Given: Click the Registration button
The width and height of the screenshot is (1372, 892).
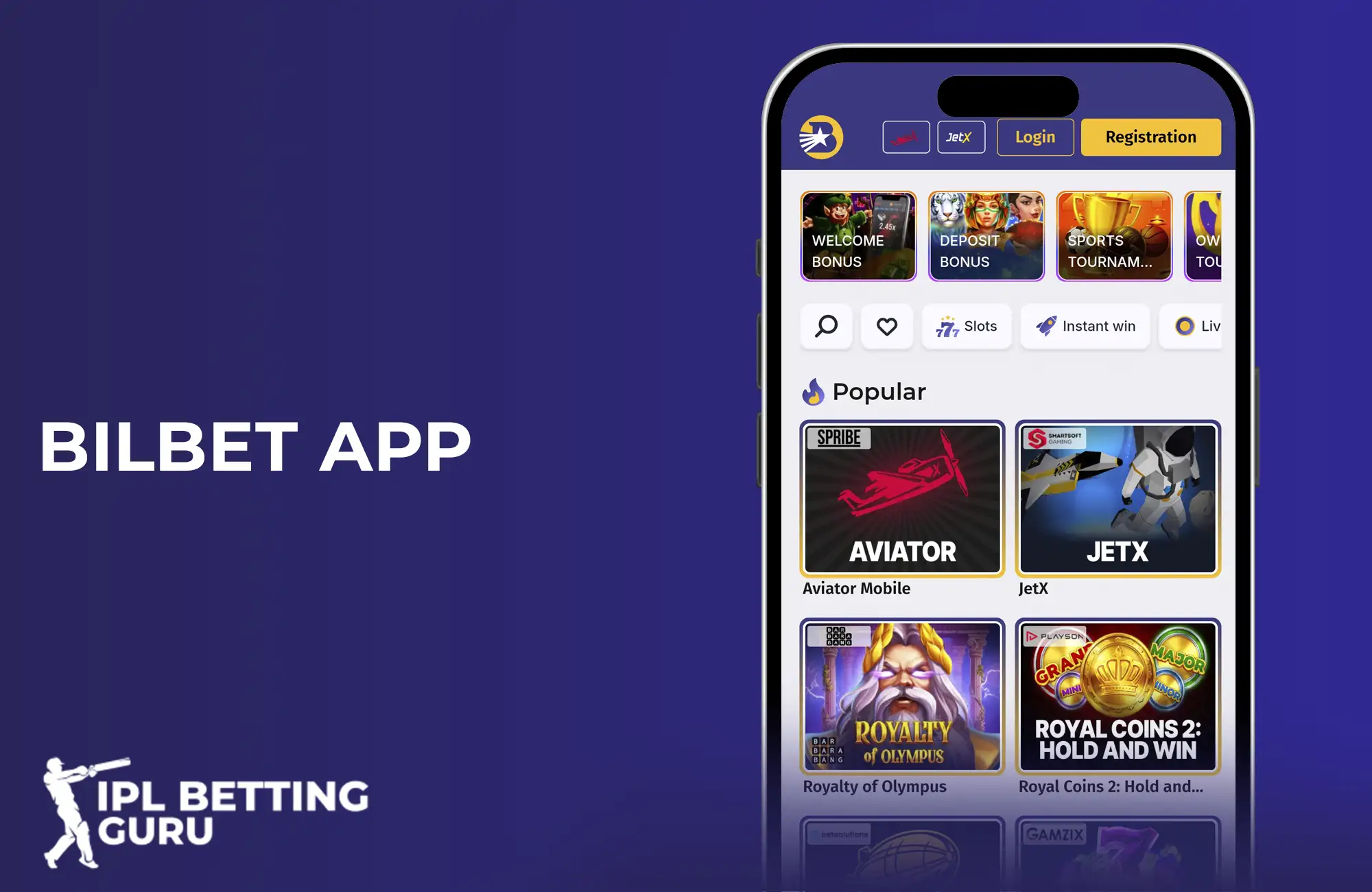Looking at the screenshot, I should pyautogui.click(x=1151, y=138).
